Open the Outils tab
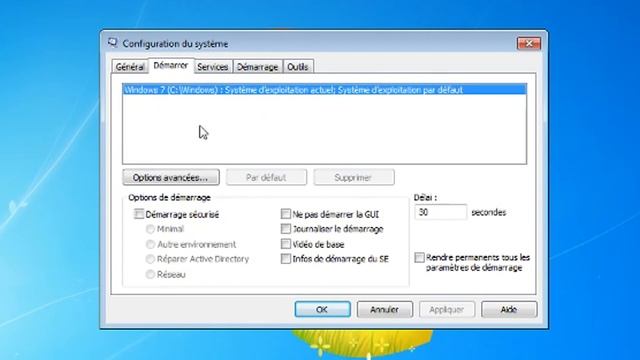The height and width of the screenshot is (360, 640). pyautogui.click(x=298, y=67)
